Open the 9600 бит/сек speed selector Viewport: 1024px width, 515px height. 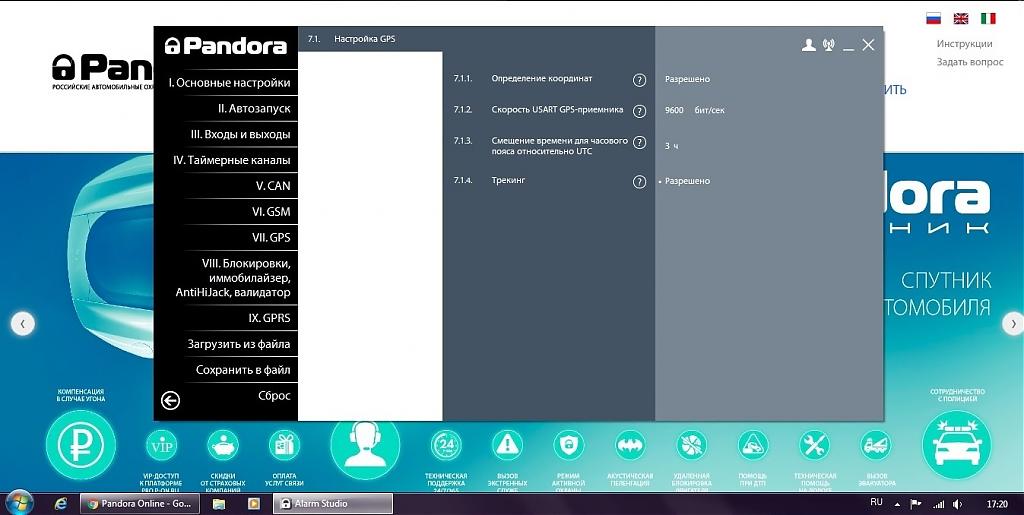tap(694, 111)
